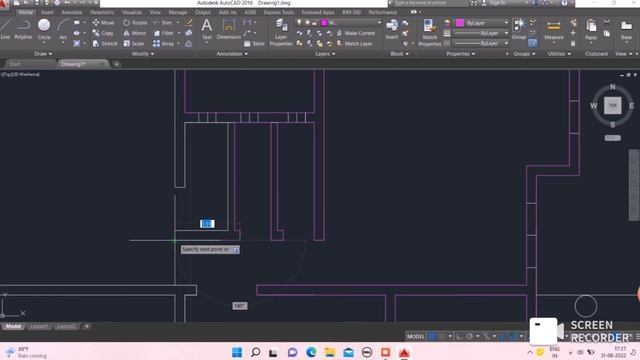640x360 pixels.
Task: Expand the Draw panel
Action: pos(43,53)
